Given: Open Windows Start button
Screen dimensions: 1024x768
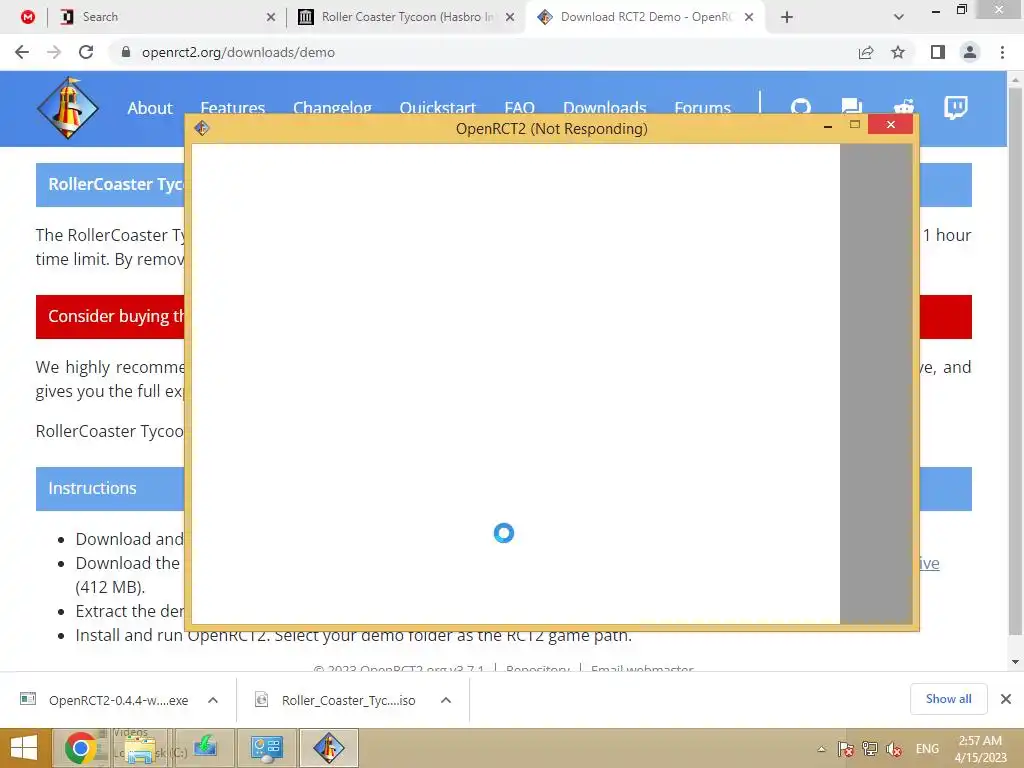Looking at the screenshot, I should (x=24, y=748).
